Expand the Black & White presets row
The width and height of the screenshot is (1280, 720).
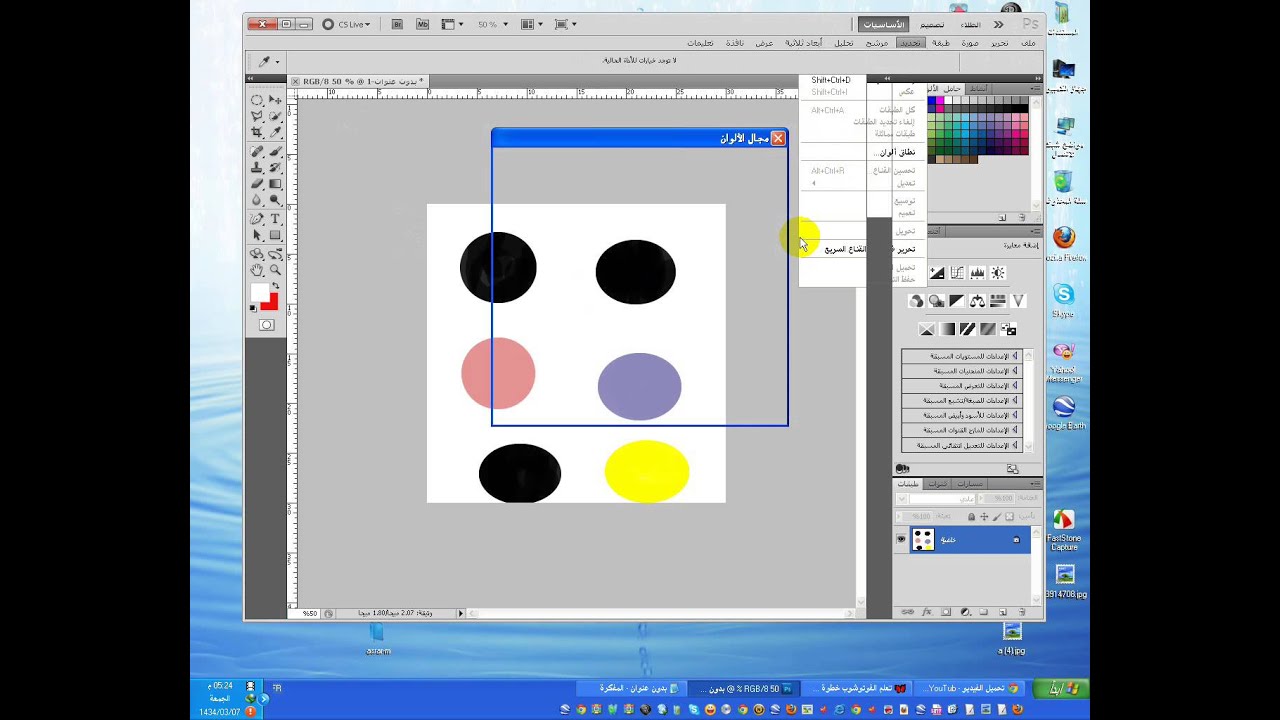coord(962,415)
